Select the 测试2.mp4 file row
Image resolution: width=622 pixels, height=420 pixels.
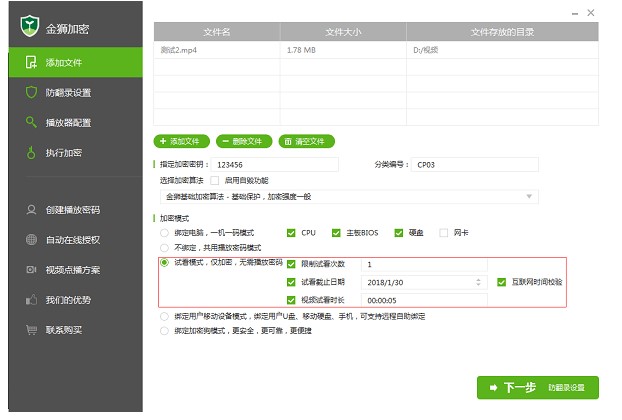click(x=376, y=50)
